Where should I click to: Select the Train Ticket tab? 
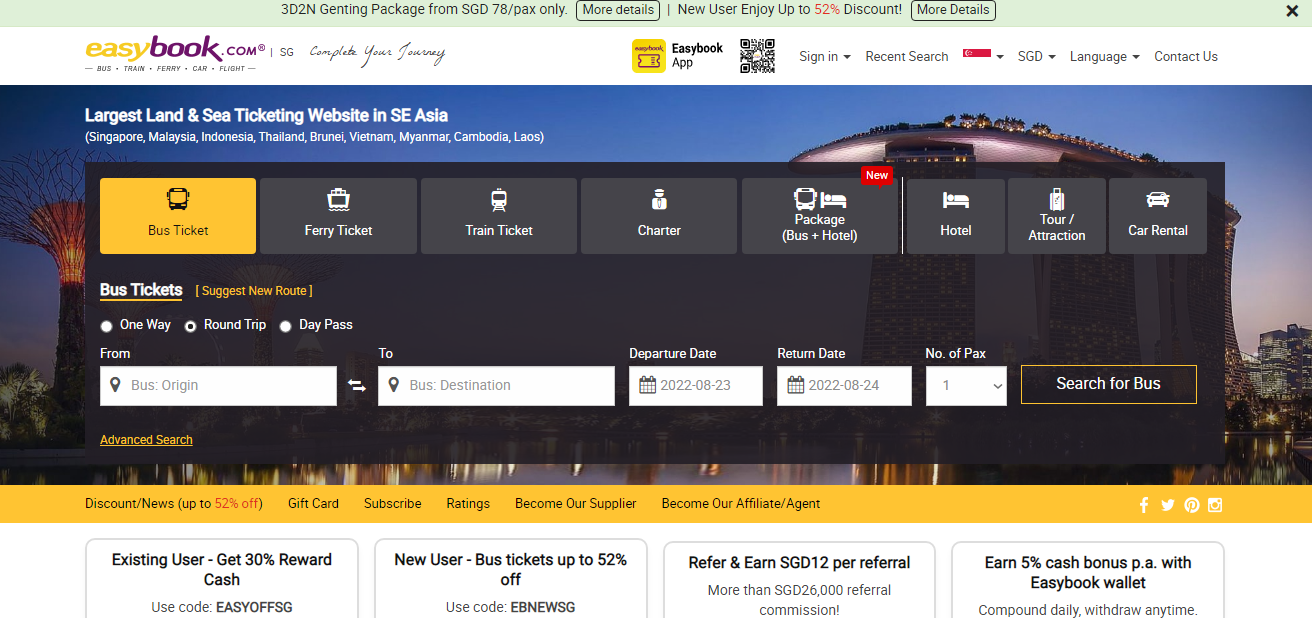click(x=499, y=216)
